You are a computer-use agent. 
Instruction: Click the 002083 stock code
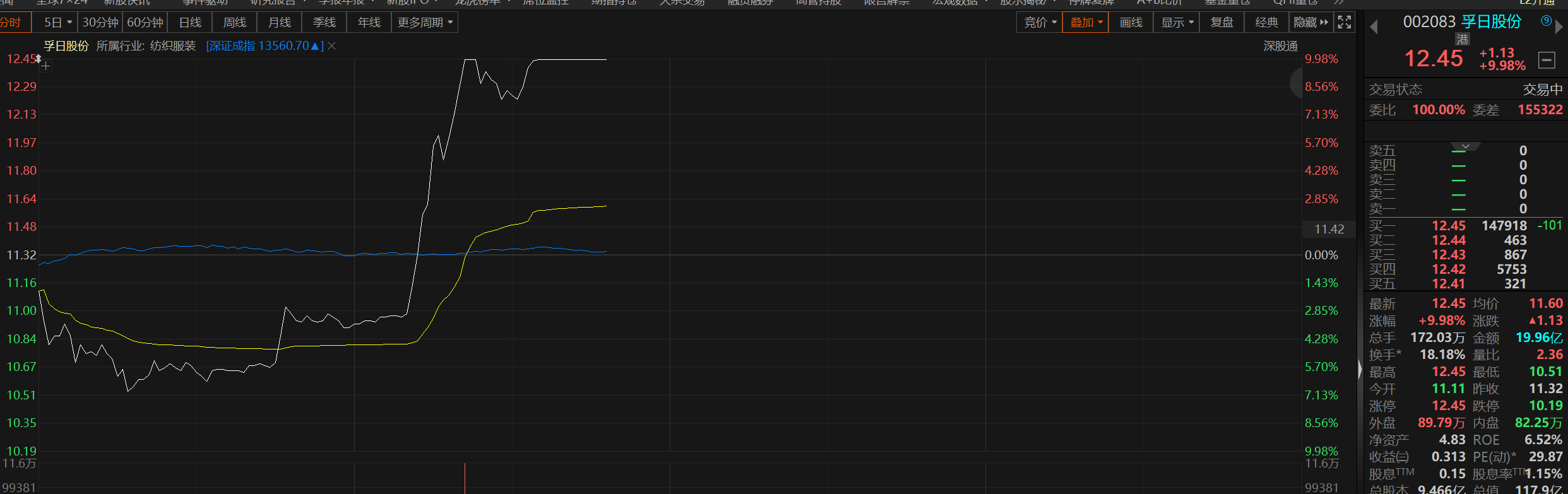1429,21
